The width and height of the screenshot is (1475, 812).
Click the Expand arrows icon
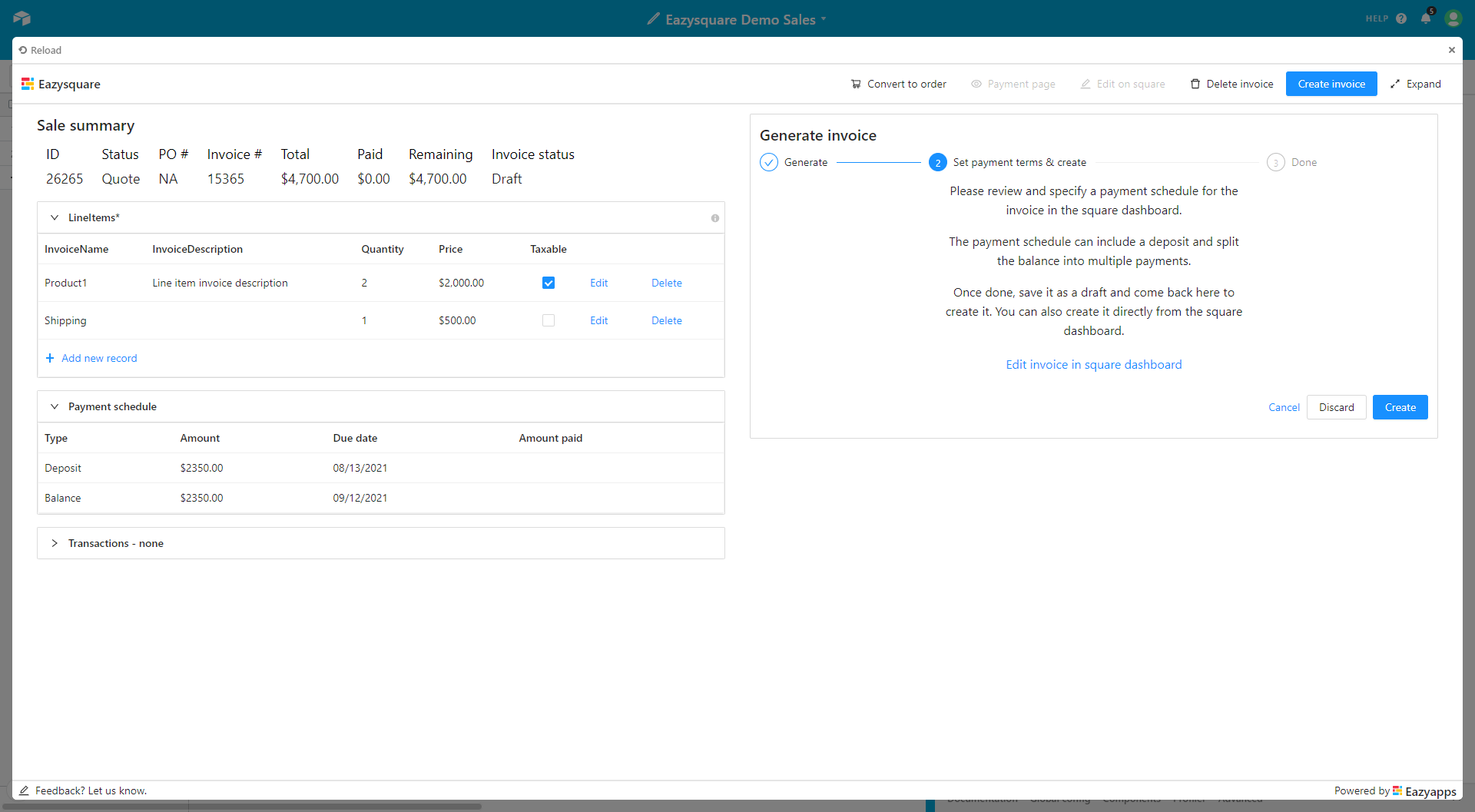click(x=1395, y=84)
